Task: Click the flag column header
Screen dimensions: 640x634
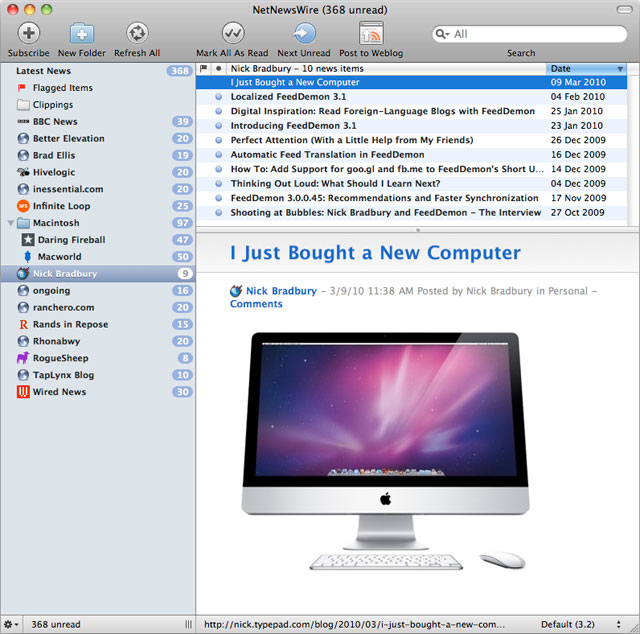Action: click(x=203, y=69)
